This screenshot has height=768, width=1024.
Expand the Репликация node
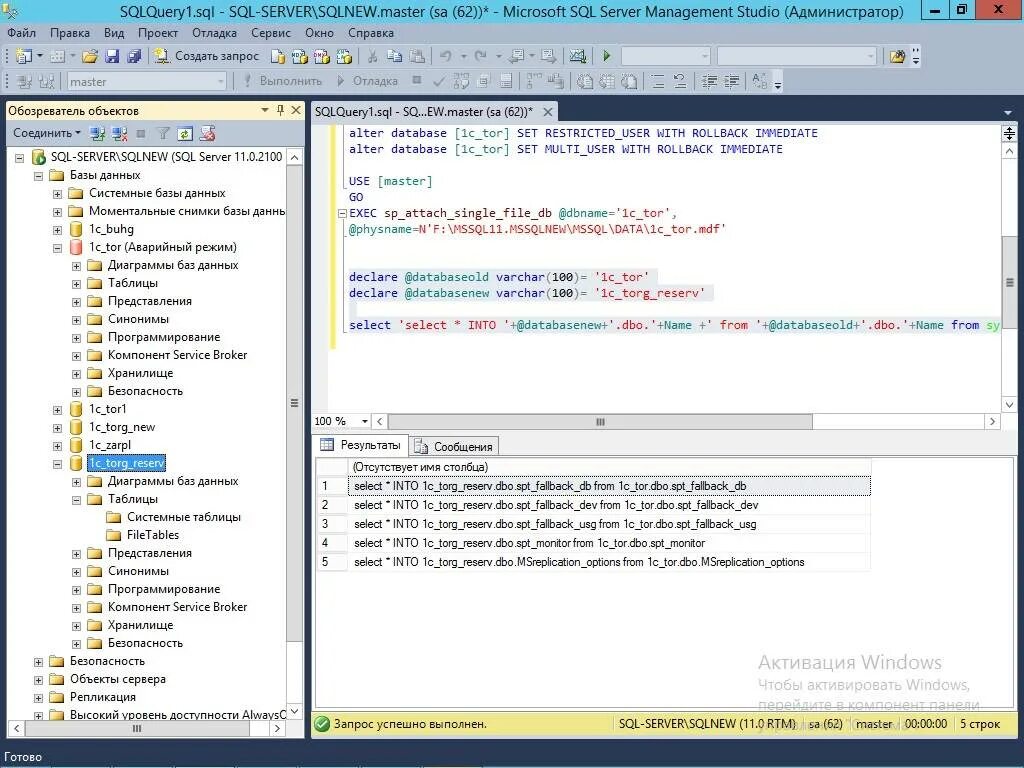39,698
